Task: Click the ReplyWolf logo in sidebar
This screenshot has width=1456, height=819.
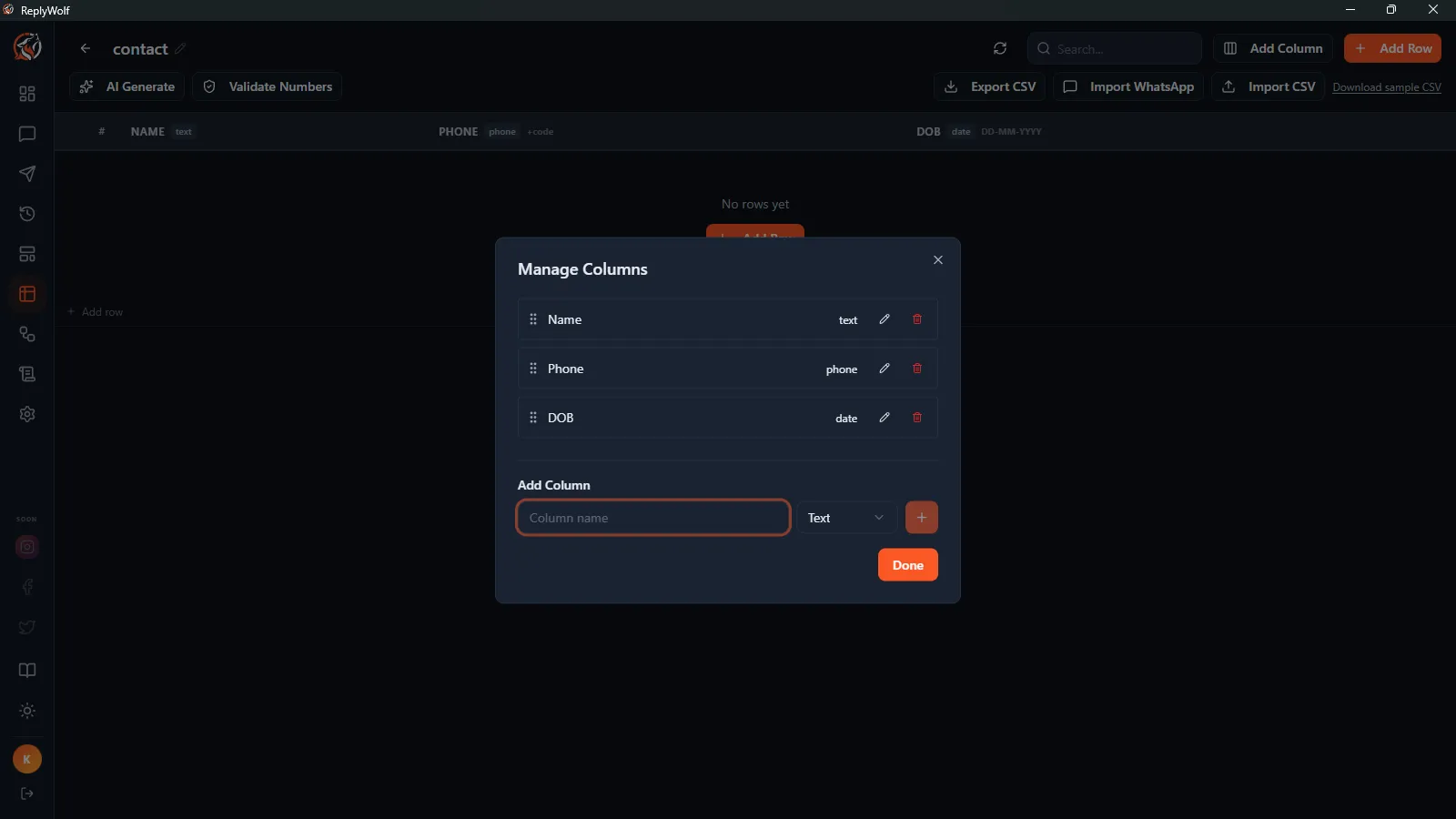Action: coord(27,46)
